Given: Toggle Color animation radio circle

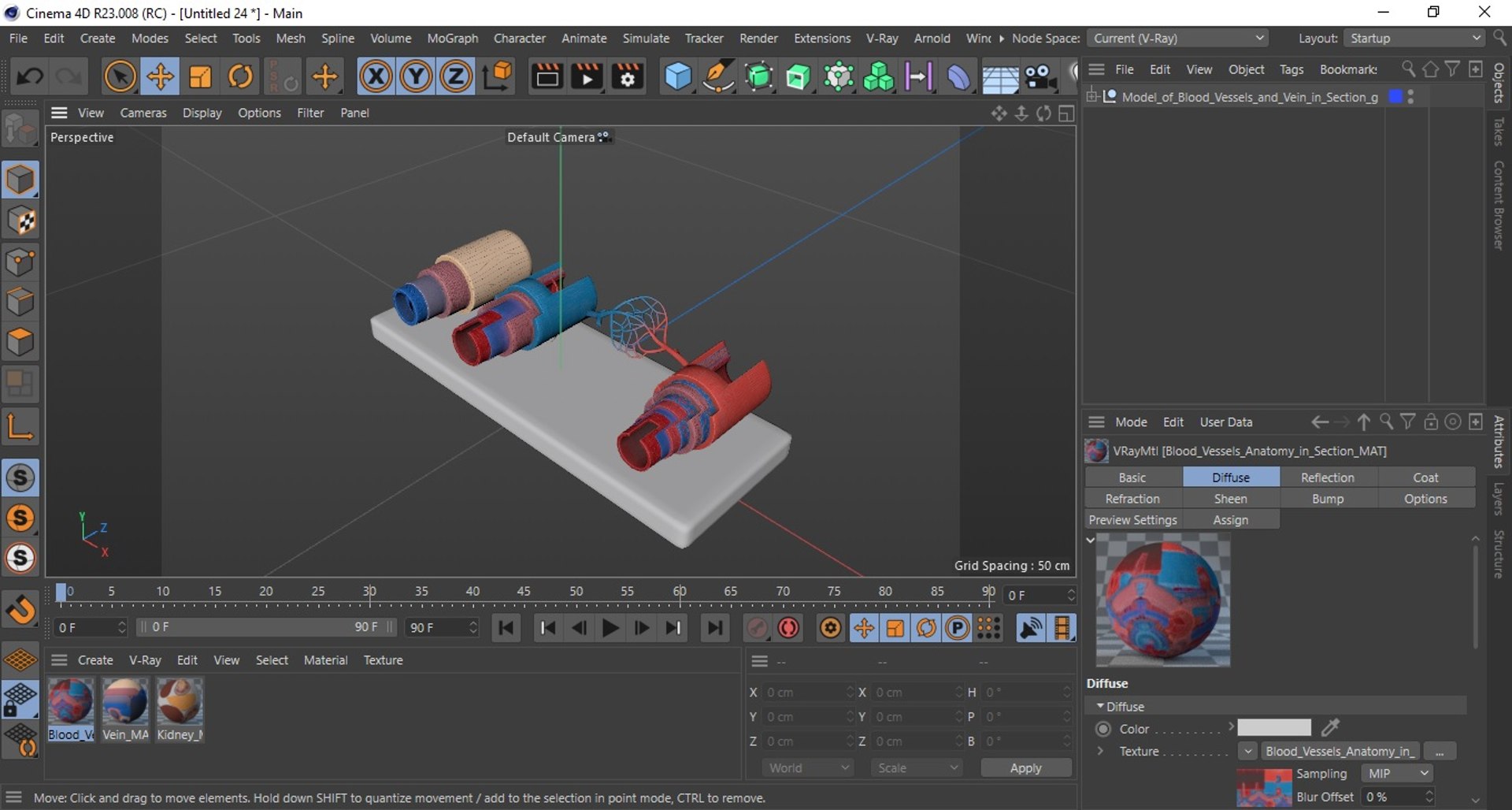Looking at the screenshot, I should pos(1103,729).
